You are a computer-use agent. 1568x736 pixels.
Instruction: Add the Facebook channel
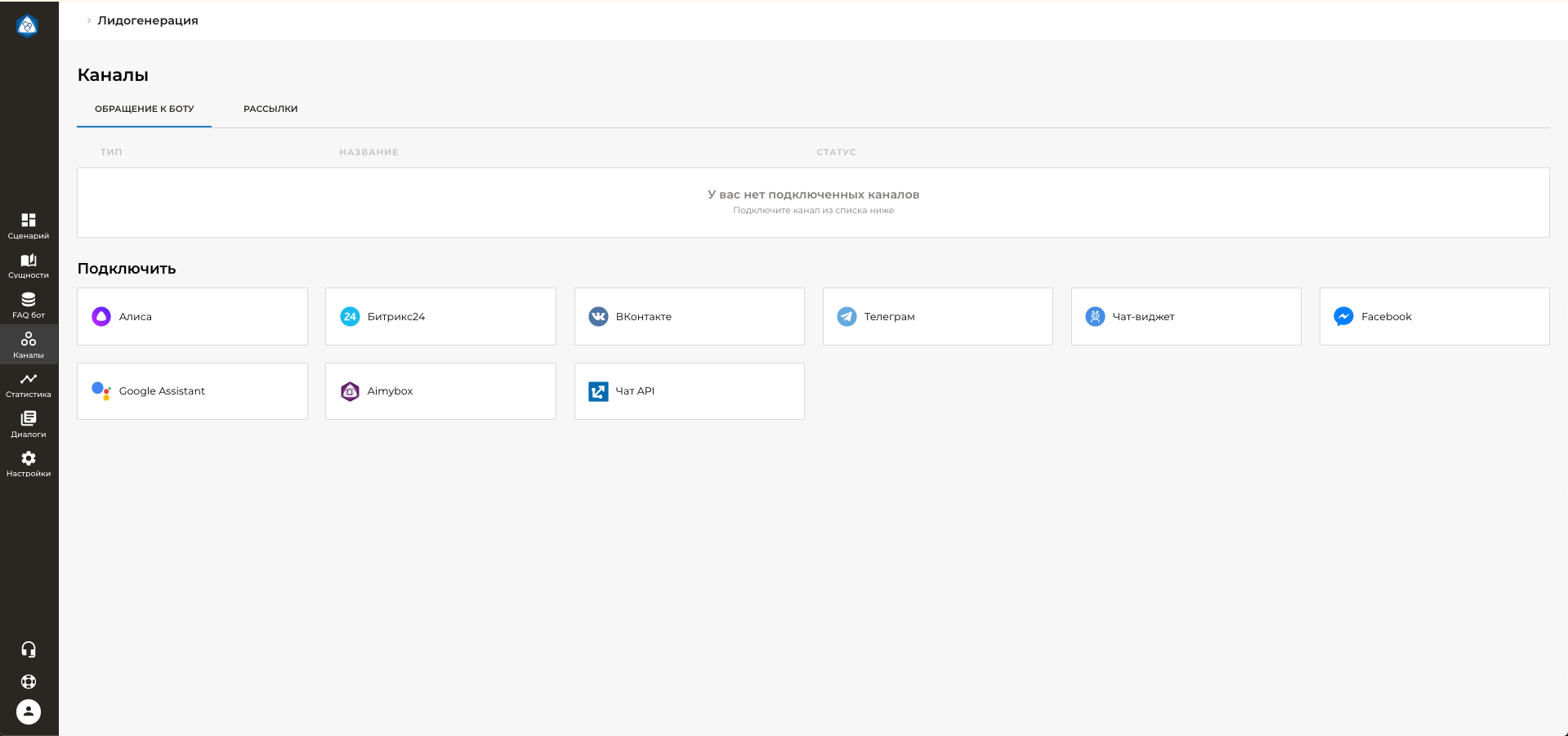pyautogui.click(x=1434, y=316)
